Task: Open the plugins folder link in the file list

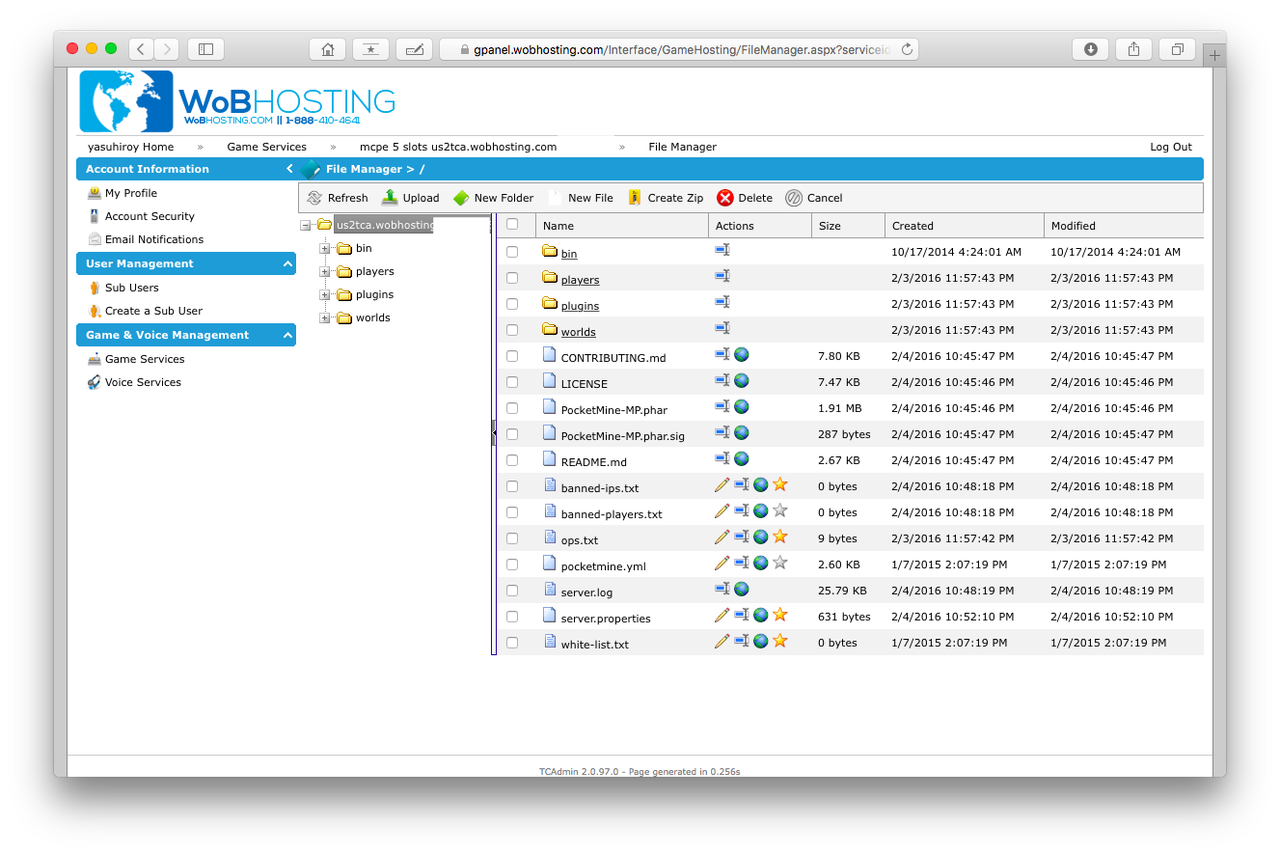Action: (580, 306)
